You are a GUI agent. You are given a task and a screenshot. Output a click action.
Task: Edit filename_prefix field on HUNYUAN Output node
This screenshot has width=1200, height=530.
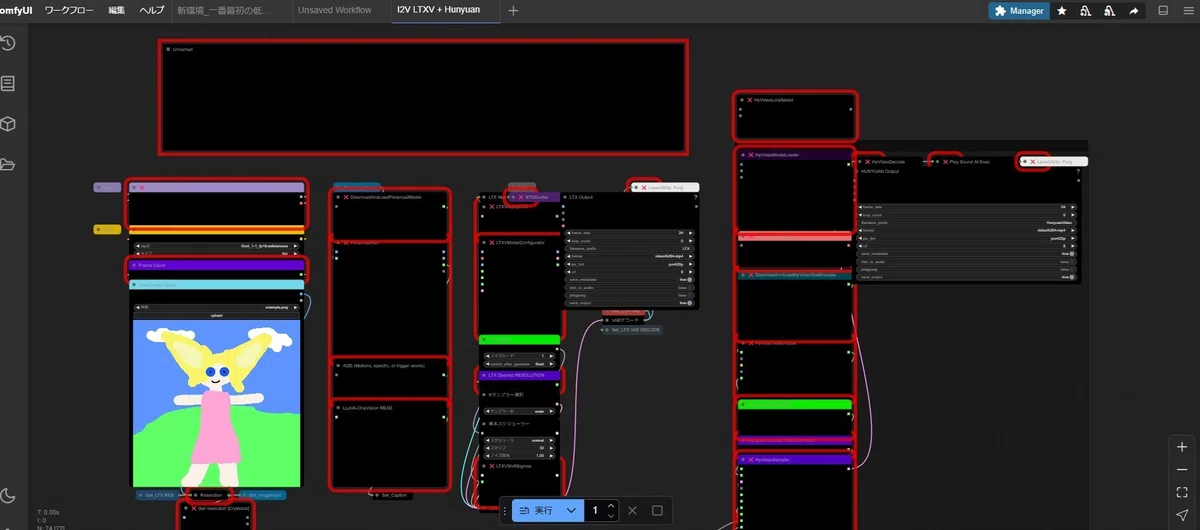tap(969, 222)
